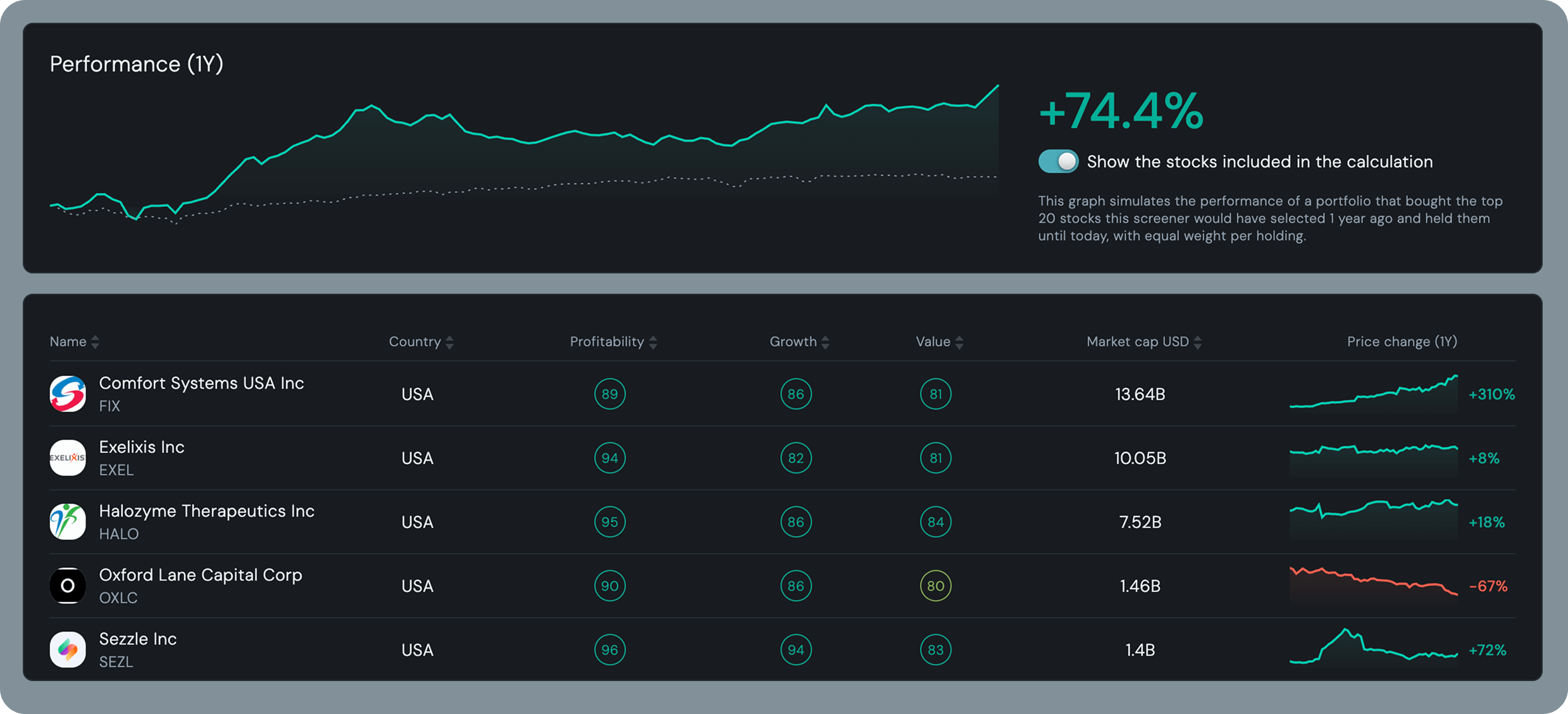Click Sezzle's profitability score badge 96
This screenshot has width=1568, height=714.
click(609, 649)
